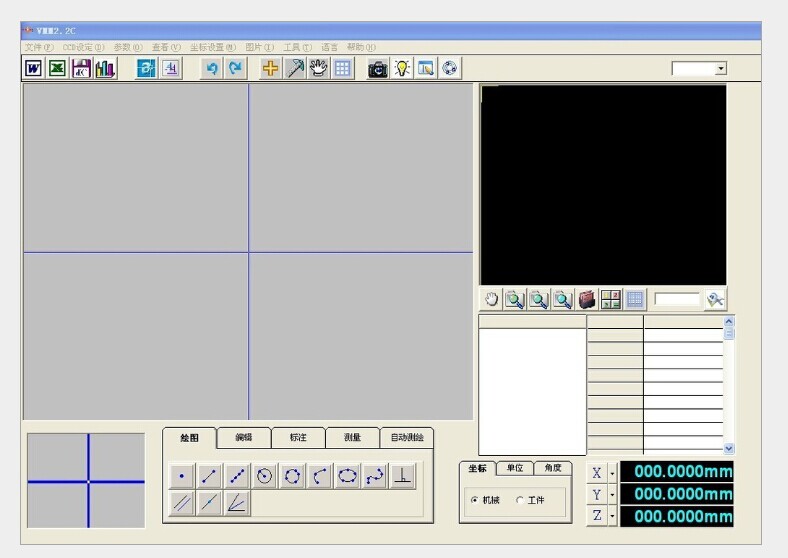Select the parallel lines drawing tool
Image resolution: width=788 pixels, height=558 pixels.
pyautogui.click(x=181, y=503)
